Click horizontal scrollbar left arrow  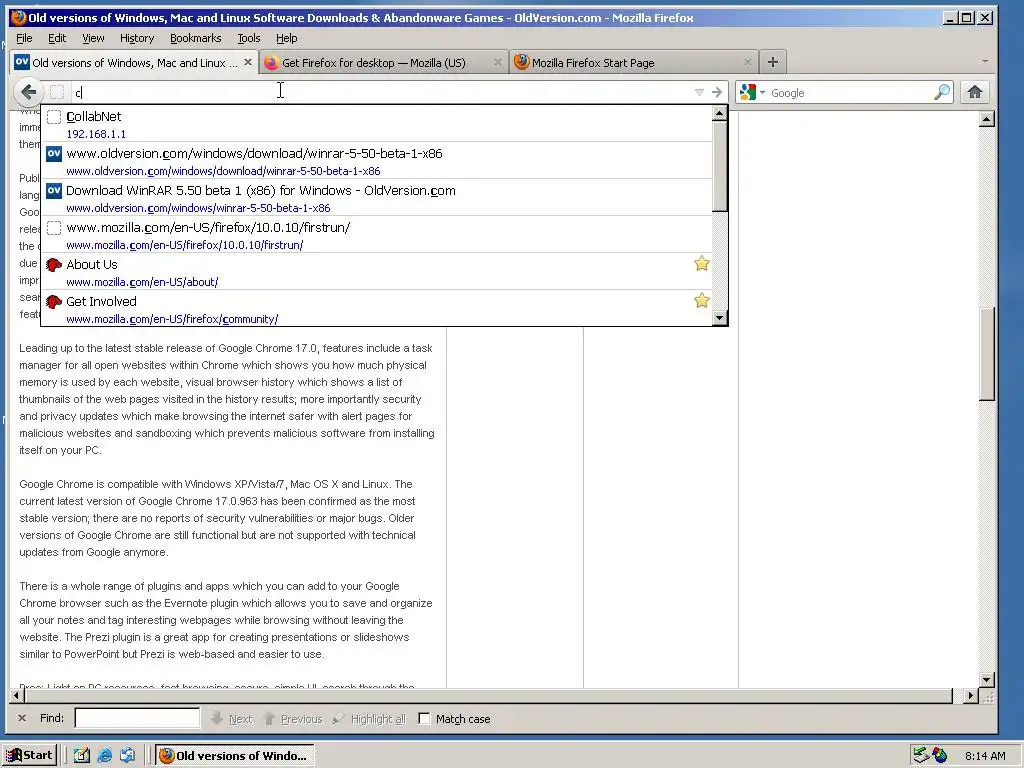point(17,696)
